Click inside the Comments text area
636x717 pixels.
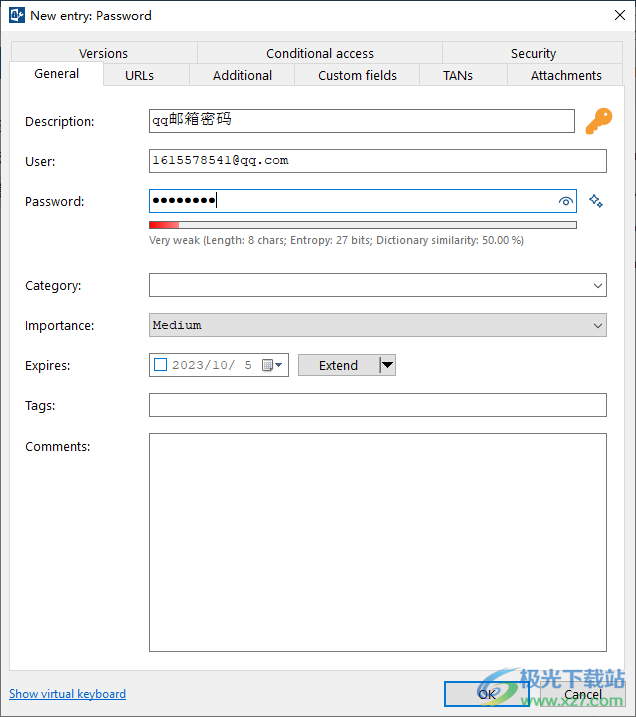[x=378, y=542]
